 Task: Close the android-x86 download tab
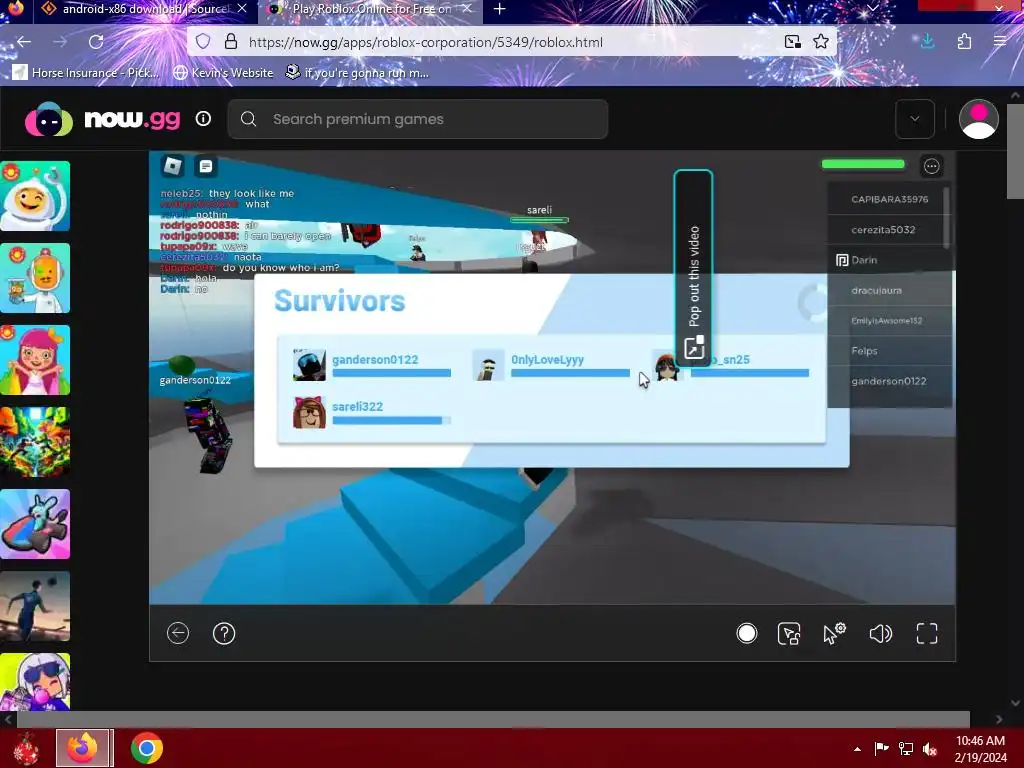point(242,9)
